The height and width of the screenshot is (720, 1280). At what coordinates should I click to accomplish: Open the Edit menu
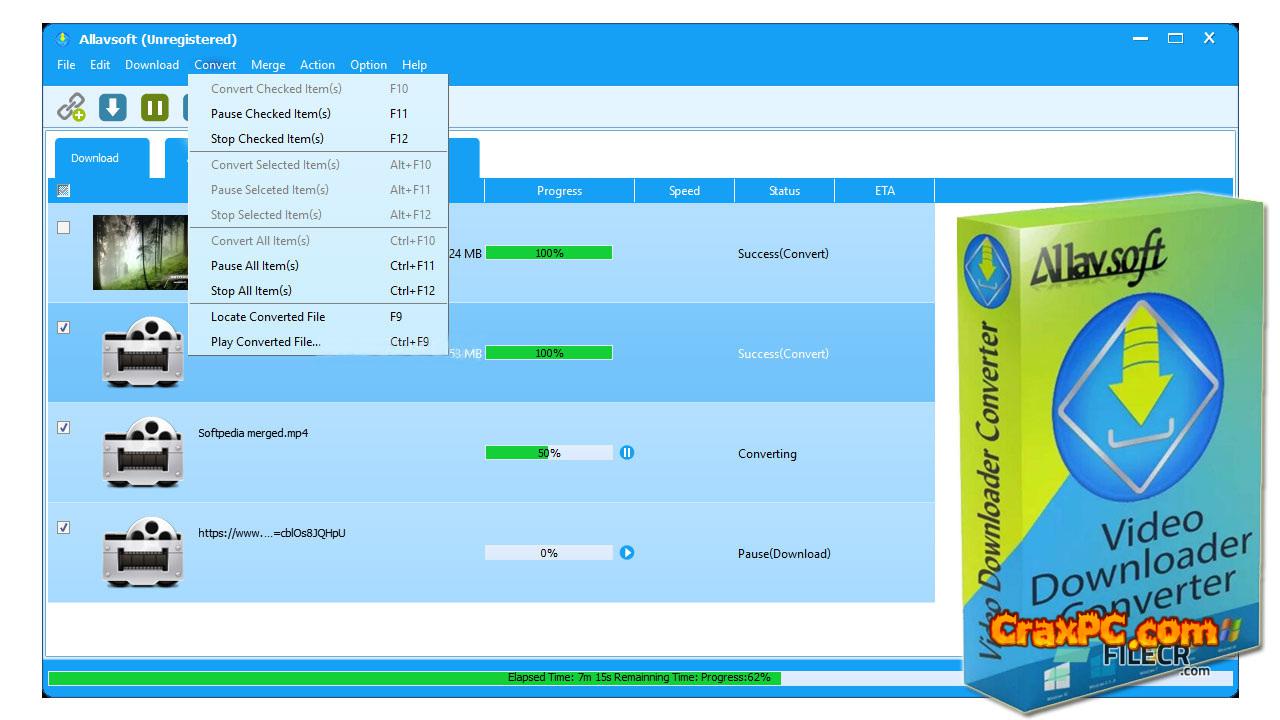tap(100, 65)
